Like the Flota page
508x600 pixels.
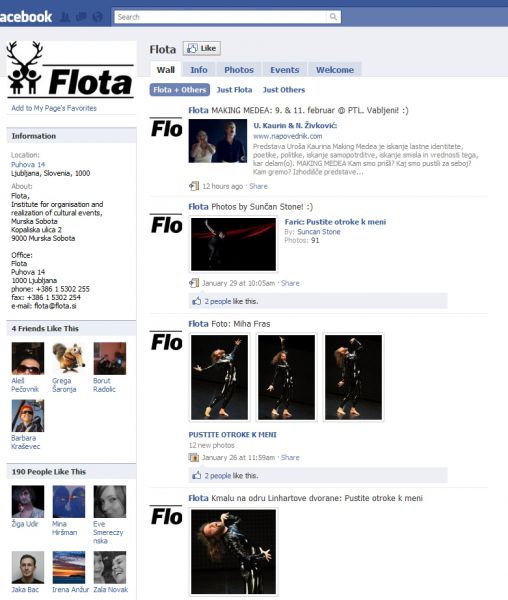[x=202, y=48]
